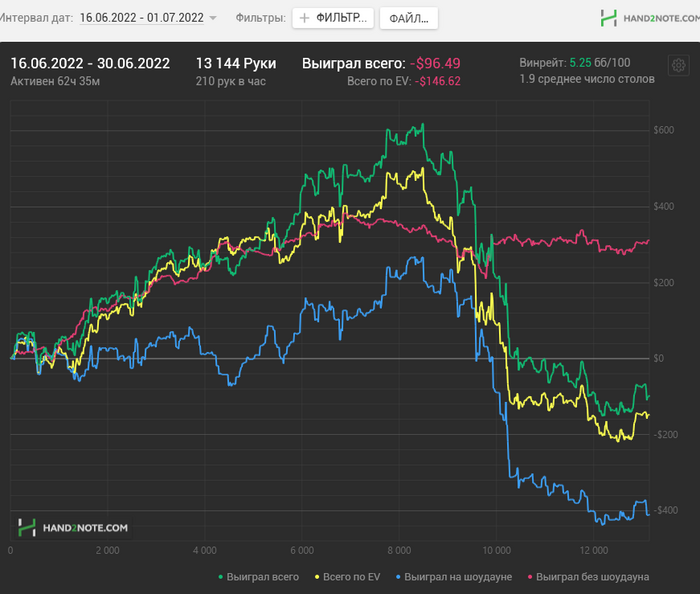700x594 pixels.
Task: Click the 8 000 x-axis label
Action: coord(399,550)
